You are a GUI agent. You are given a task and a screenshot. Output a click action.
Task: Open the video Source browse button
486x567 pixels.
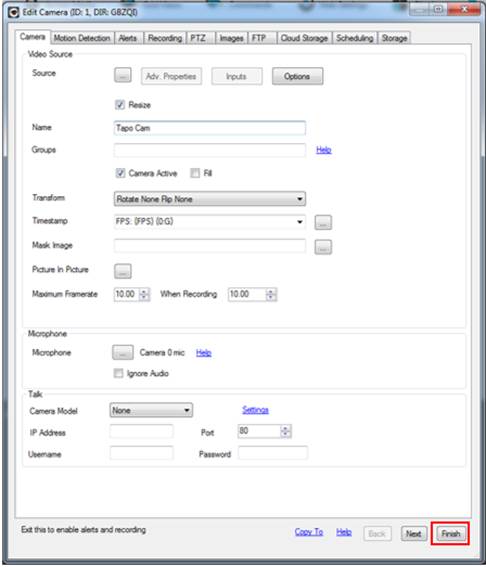coord(123,75)
